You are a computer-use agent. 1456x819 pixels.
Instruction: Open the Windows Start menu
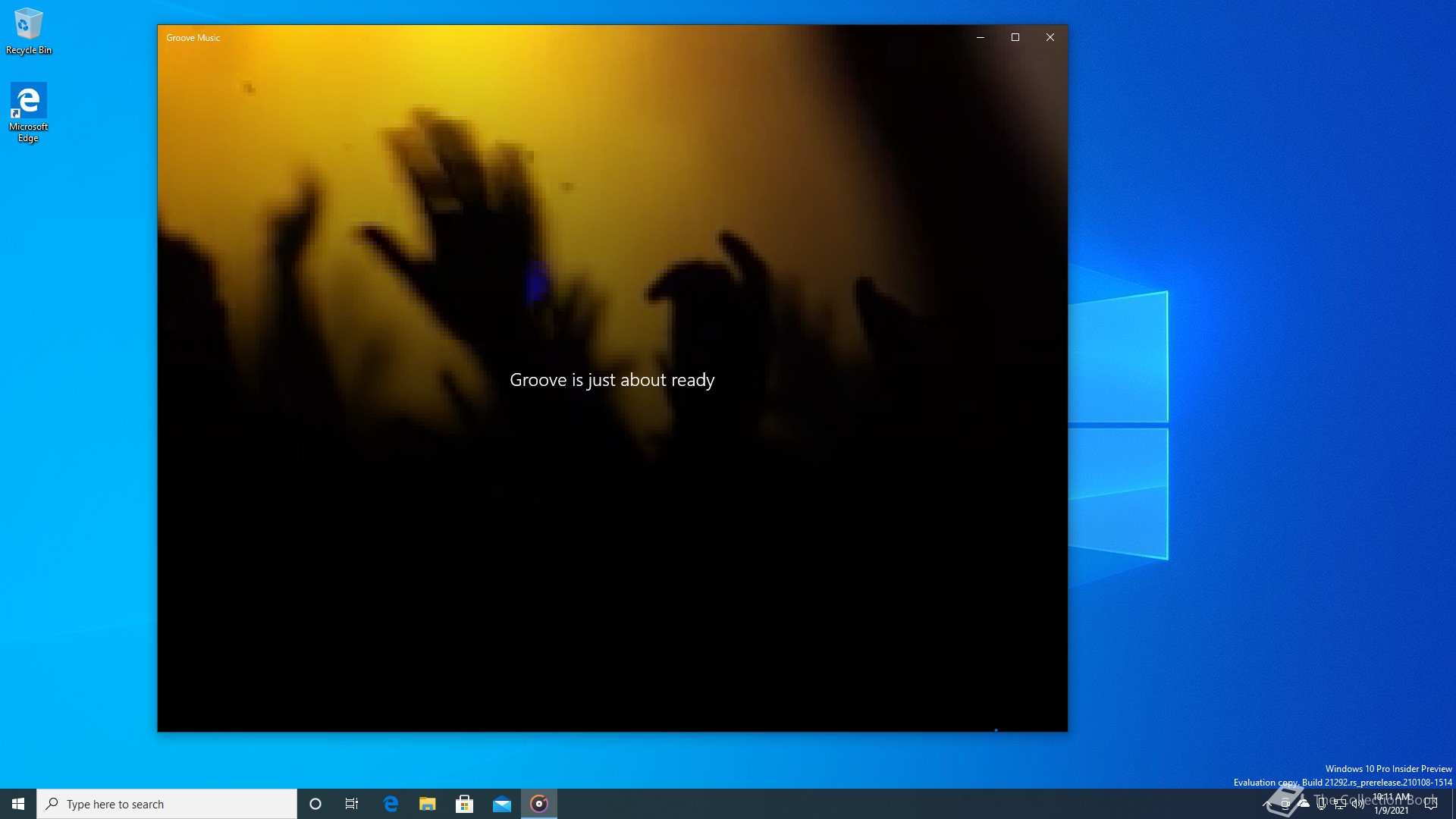click(18, 804)
